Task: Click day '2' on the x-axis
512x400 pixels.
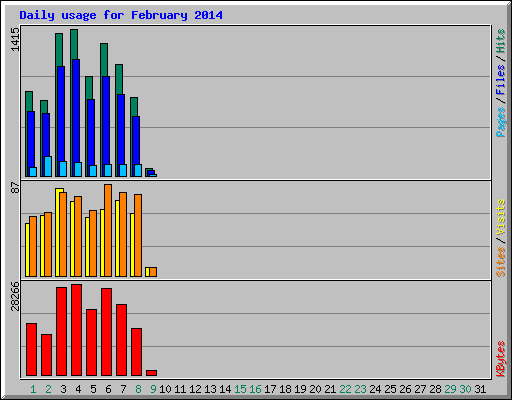Action: pos(48,389)
